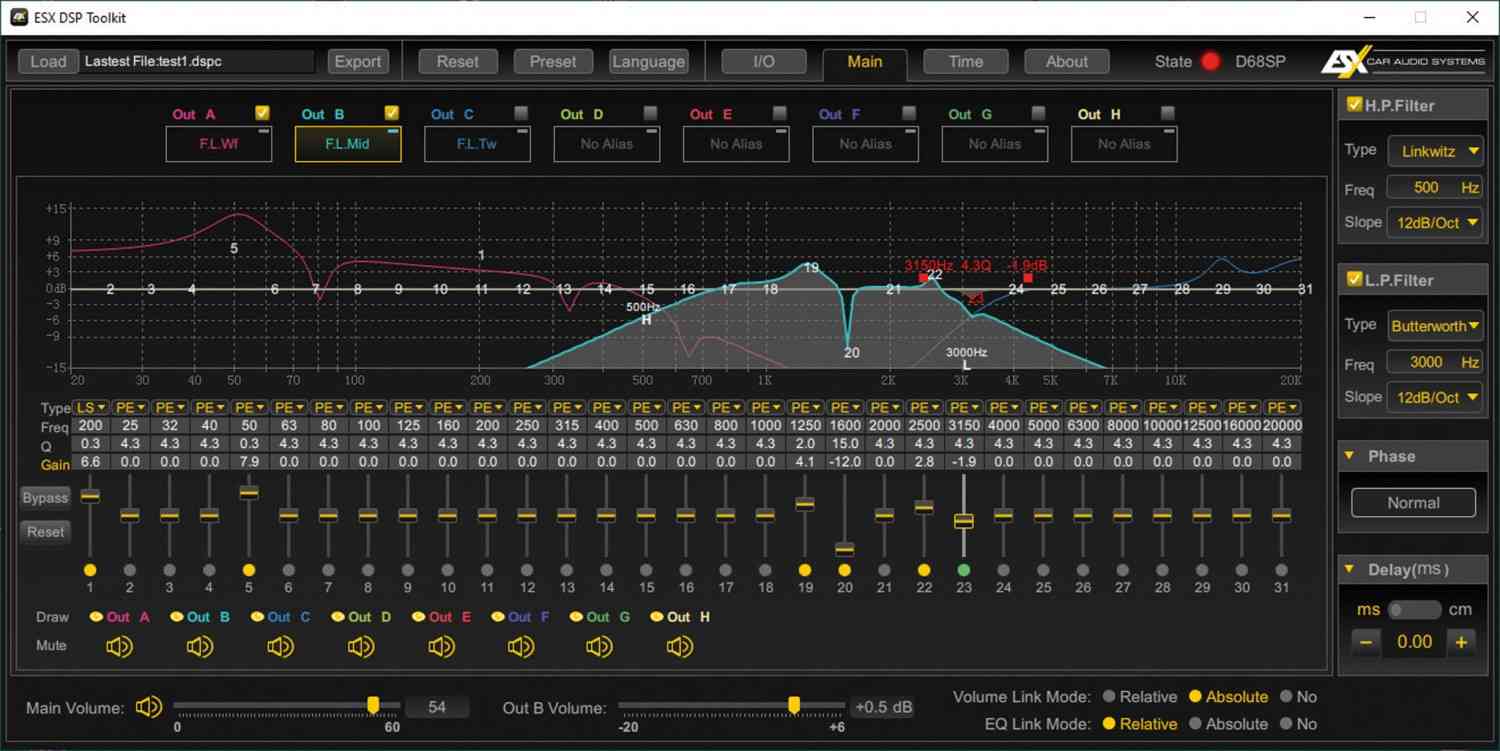Click the Export button
The height and width of the screenshot is (751, 1500).
[358, 62]
